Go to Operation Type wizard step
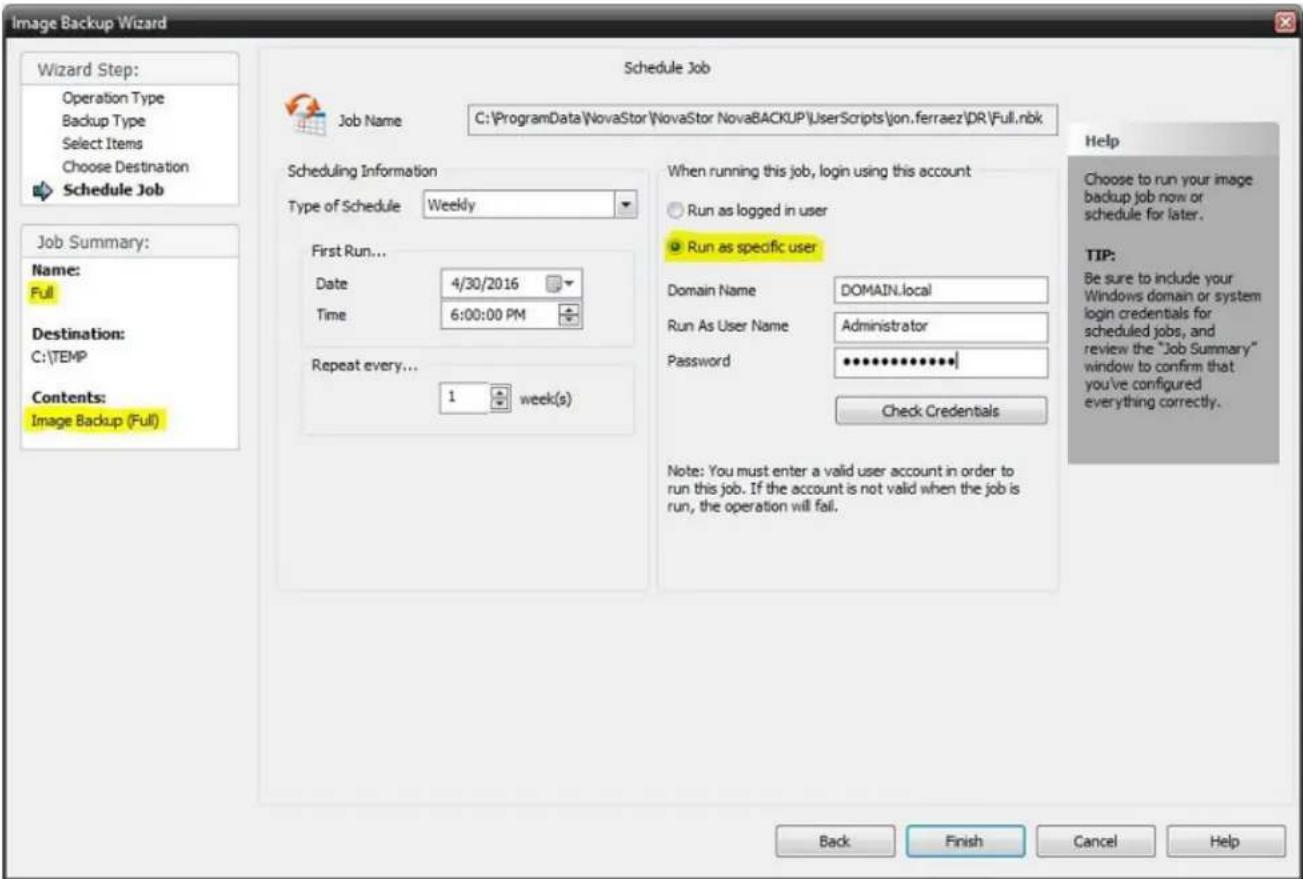 [x=113, y=99]
